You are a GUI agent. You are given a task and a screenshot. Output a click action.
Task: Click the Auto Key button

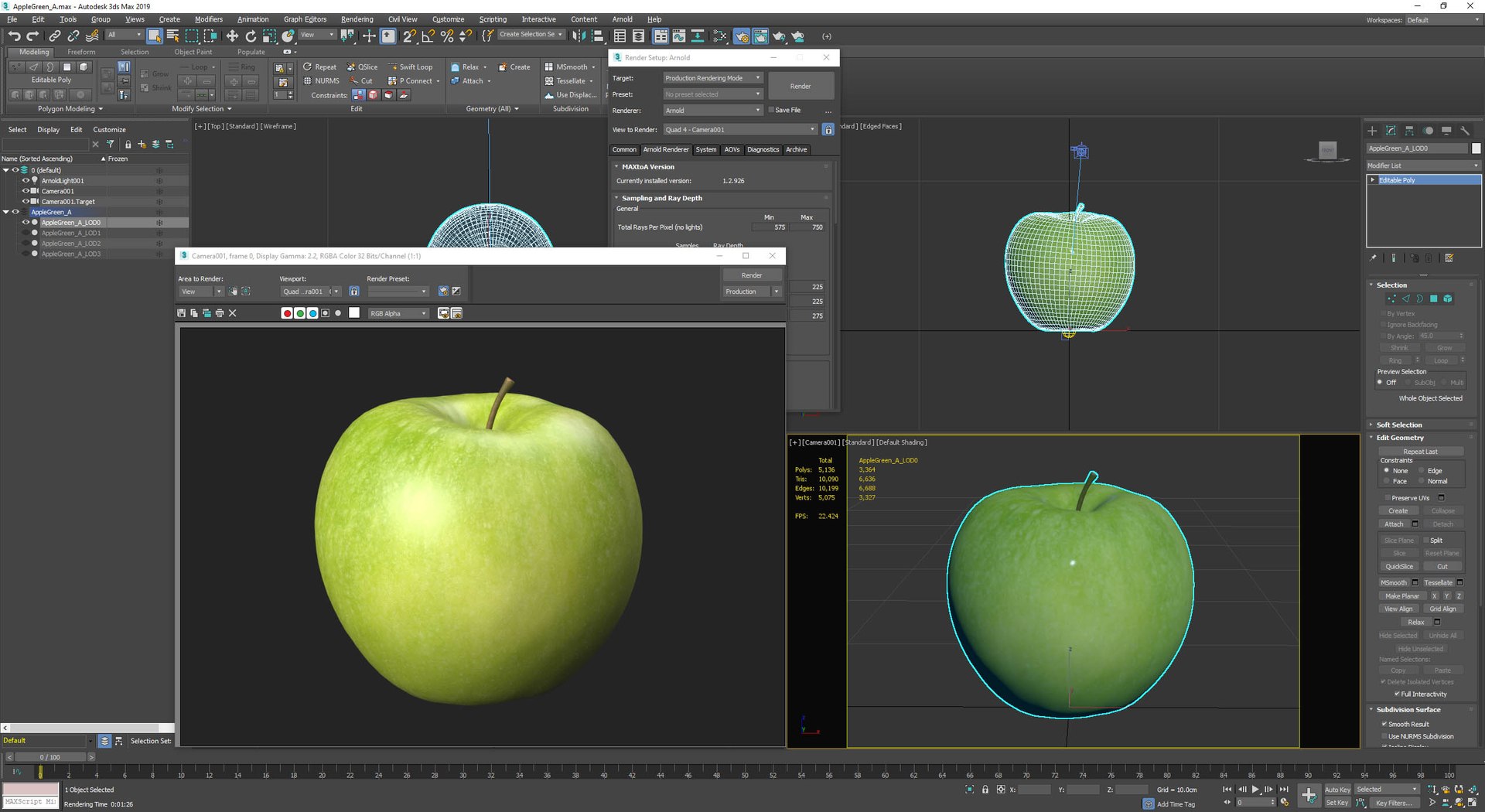tap(1337, 790)
